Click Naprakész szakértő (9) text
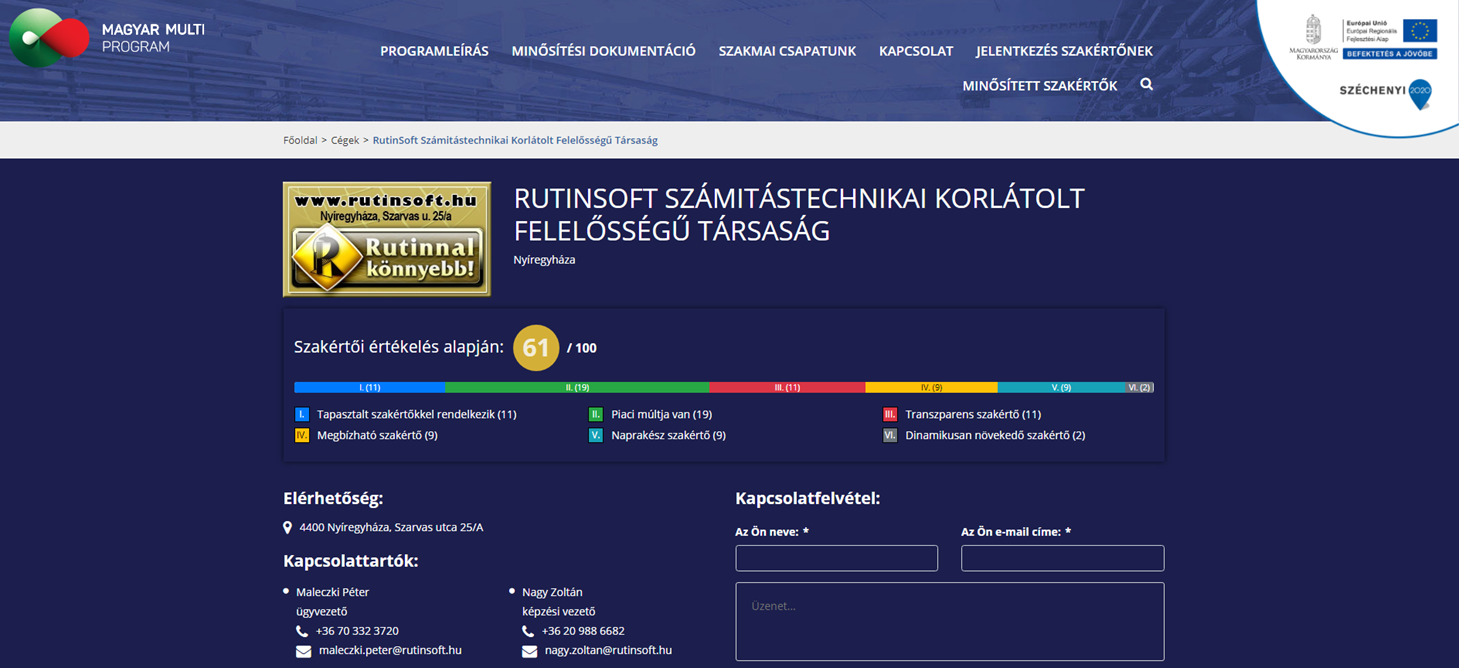 tap(668, 435)
